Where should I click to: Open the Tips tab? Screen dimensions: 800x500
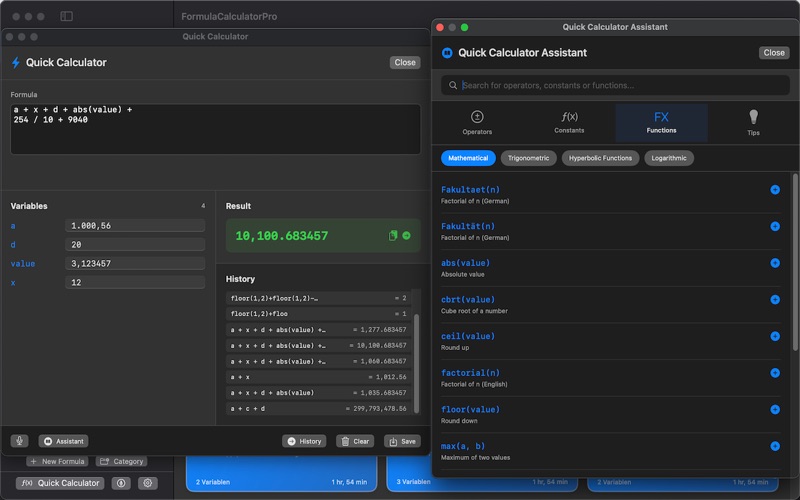click(x=753, y=123)
